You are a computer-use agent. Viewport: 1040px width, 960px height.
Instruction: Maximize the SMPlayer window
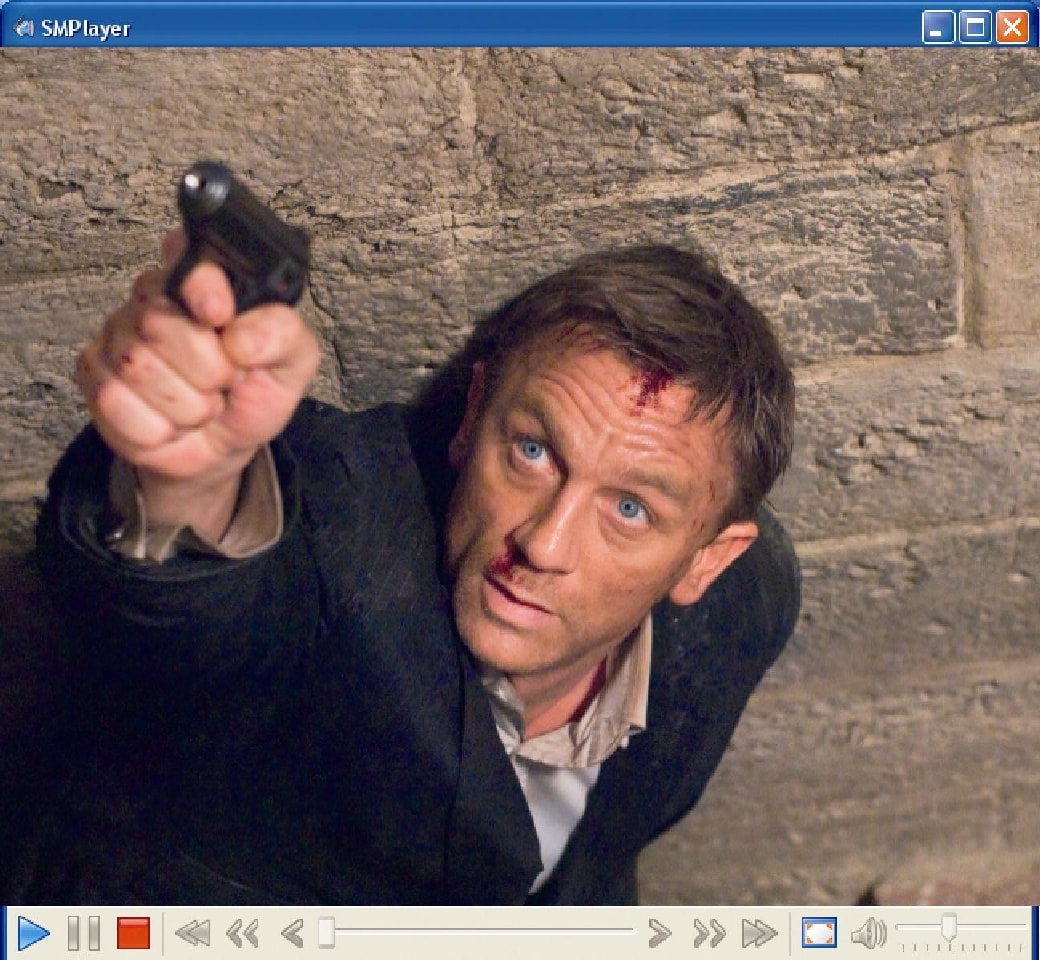pyautogui.click(x=975, y=28)
